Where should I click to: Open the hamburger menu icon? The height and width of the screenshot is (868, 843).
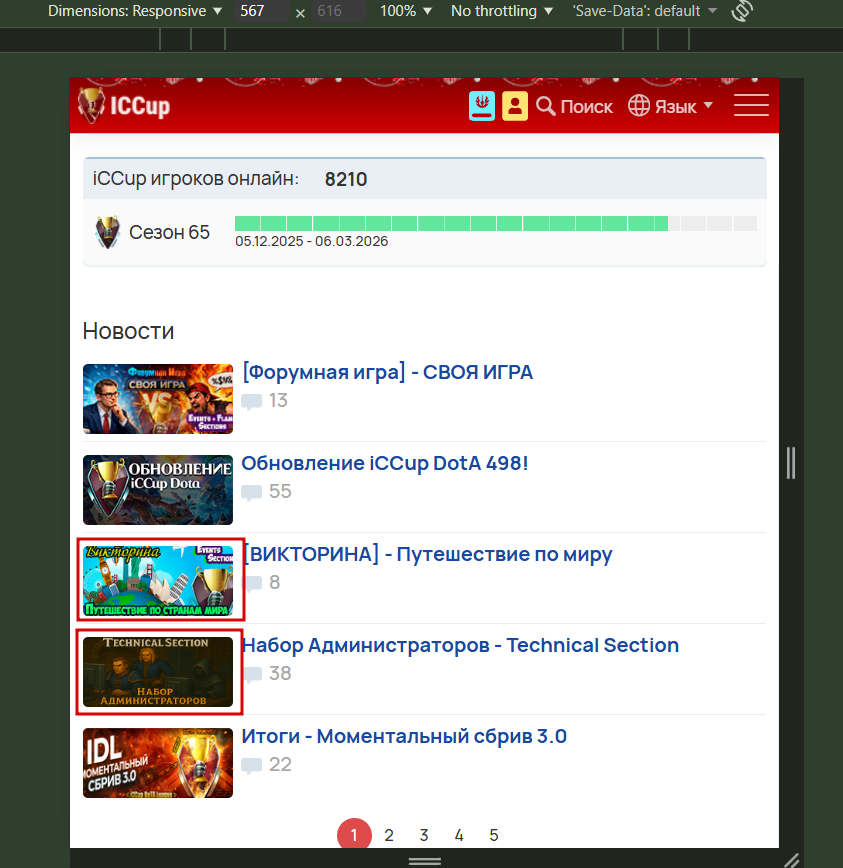(x=751, y=105)
